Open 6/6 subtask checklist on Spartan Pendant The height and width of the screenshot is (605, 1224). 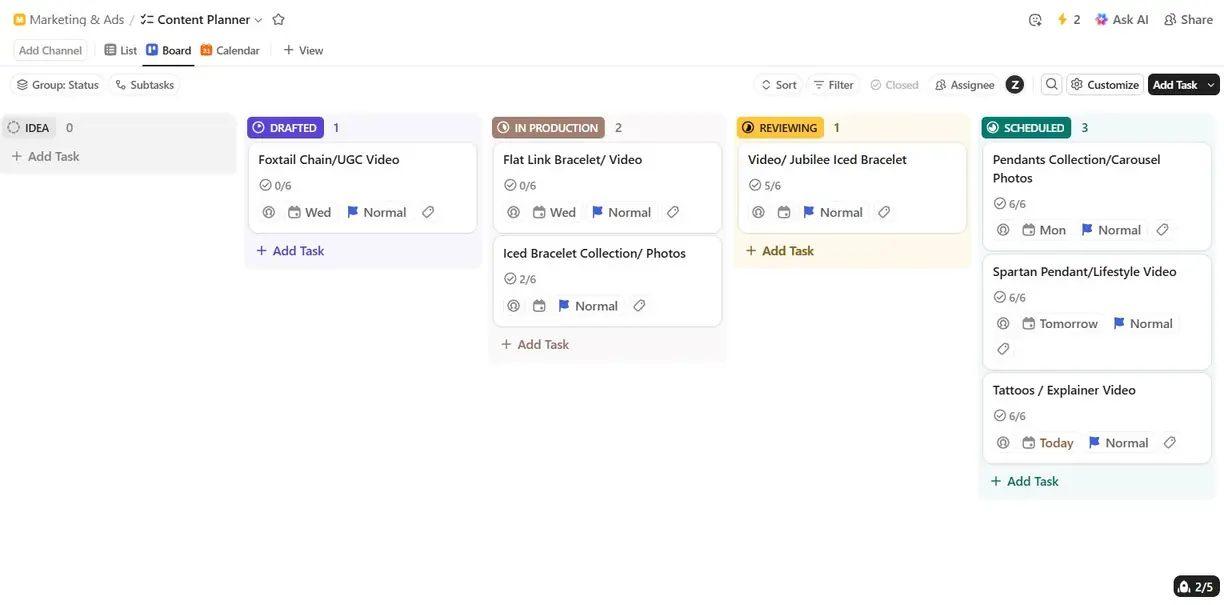point(1010,298)
